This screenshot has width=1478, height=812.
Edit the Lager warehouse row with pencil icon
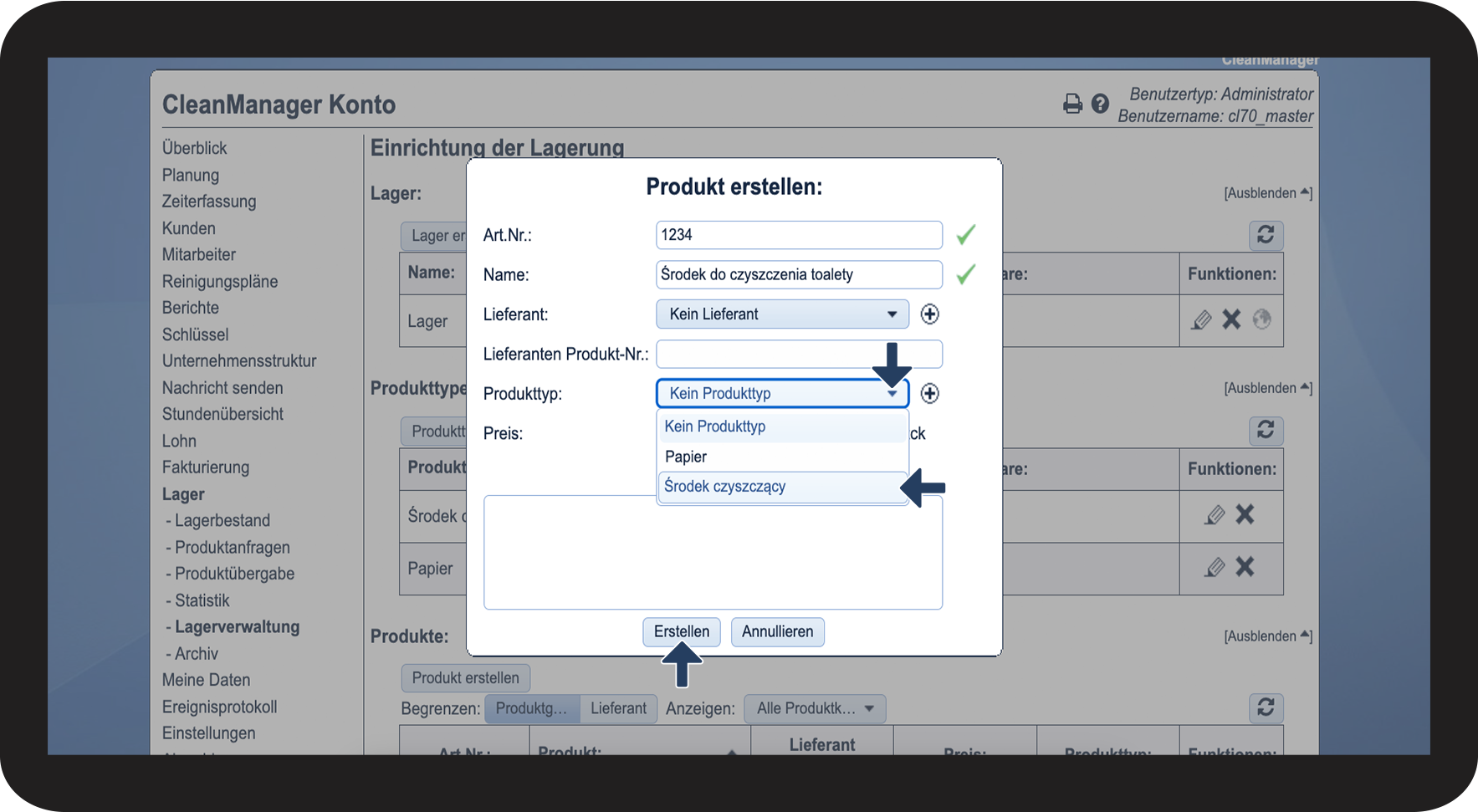pyautogui.click(x=1201, y=319)
